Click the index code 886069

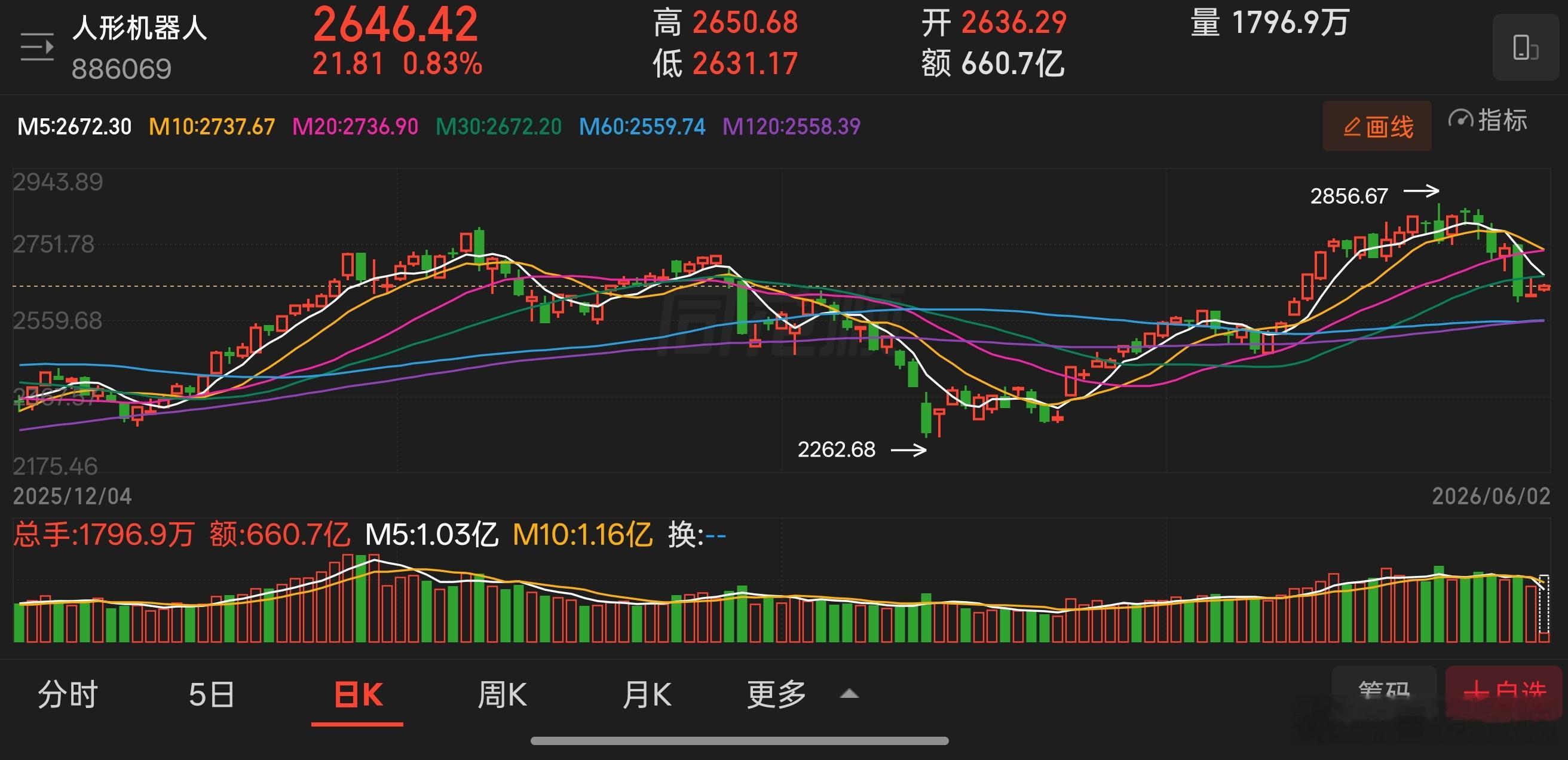tap(122, 69)
